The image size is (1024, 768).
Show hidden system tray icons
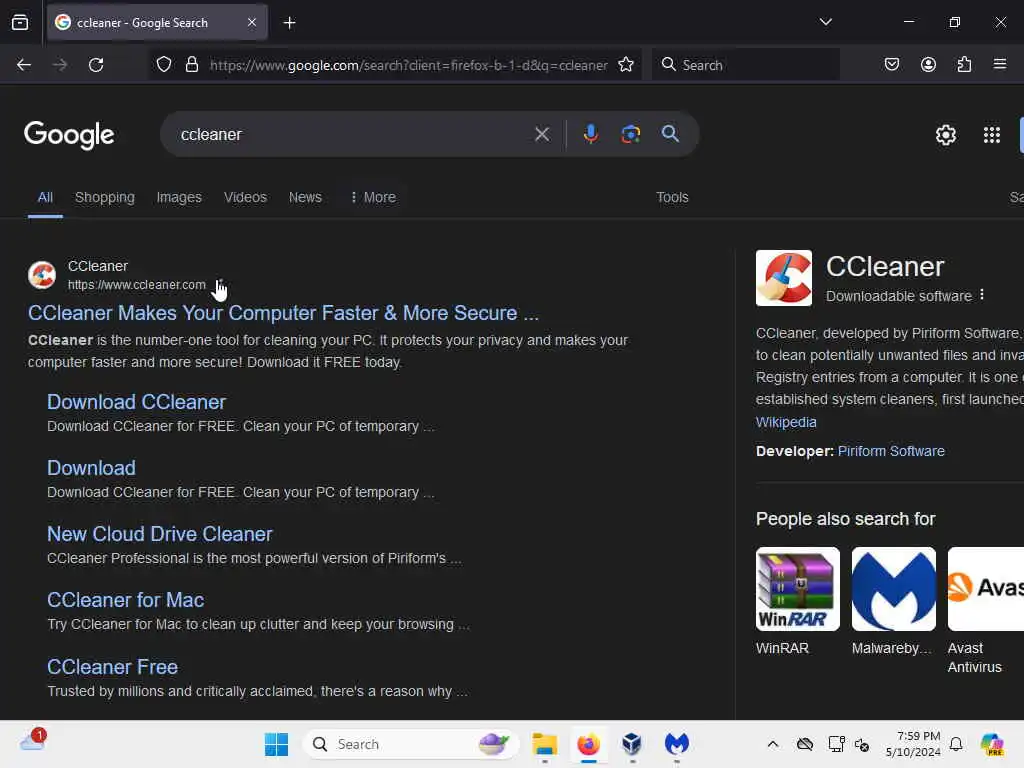[x=773, y=744]
